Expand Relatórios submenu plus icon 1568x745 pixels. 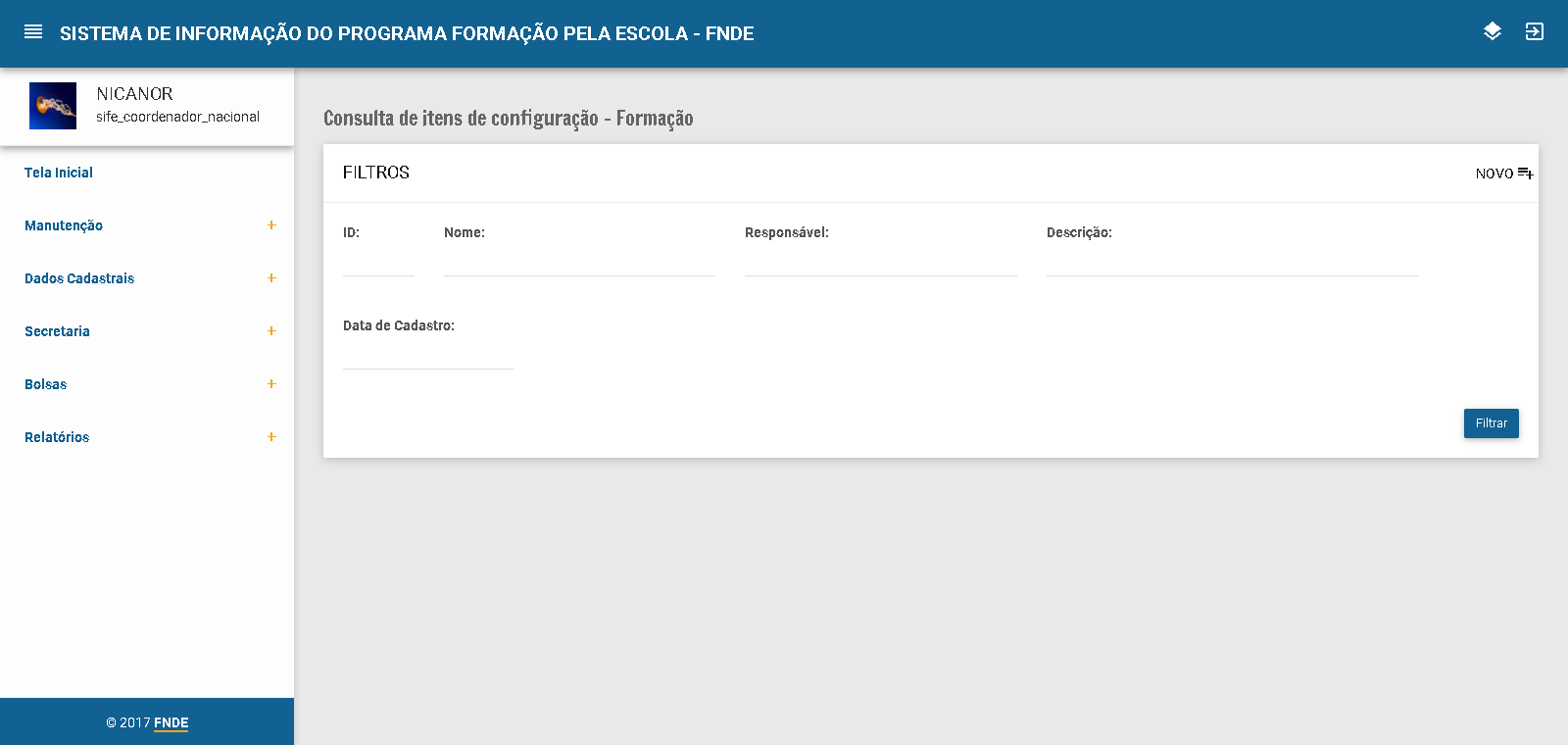point(271,437)
